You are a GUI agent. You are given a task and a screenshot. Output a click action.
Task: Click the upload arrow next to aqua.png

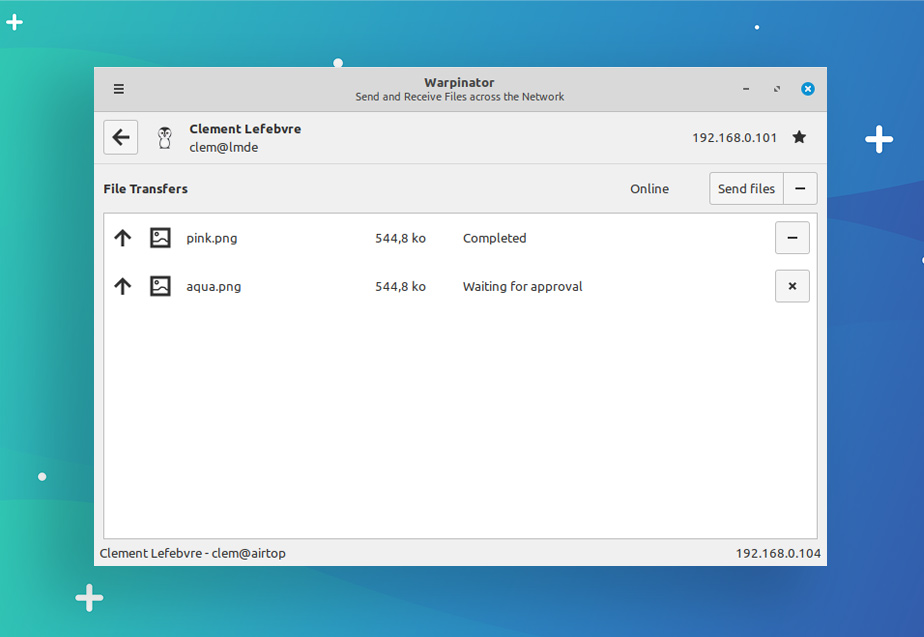[122, 286]
